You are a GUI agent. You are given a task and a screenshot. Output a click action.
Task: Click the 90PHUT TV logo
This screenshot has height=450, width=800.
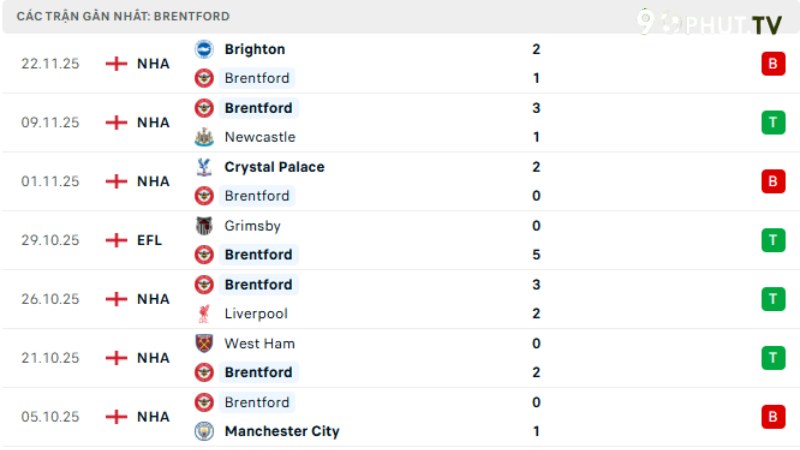710,23
